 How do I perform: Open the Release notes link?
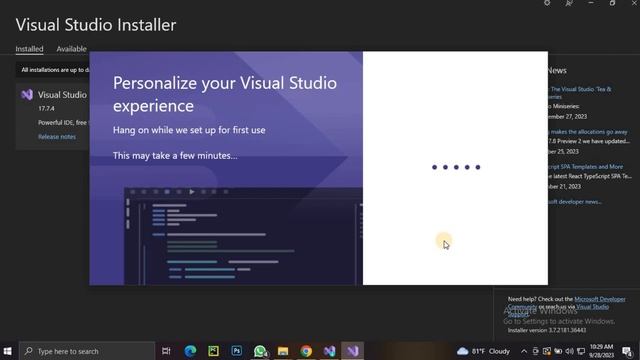point(57,137)
